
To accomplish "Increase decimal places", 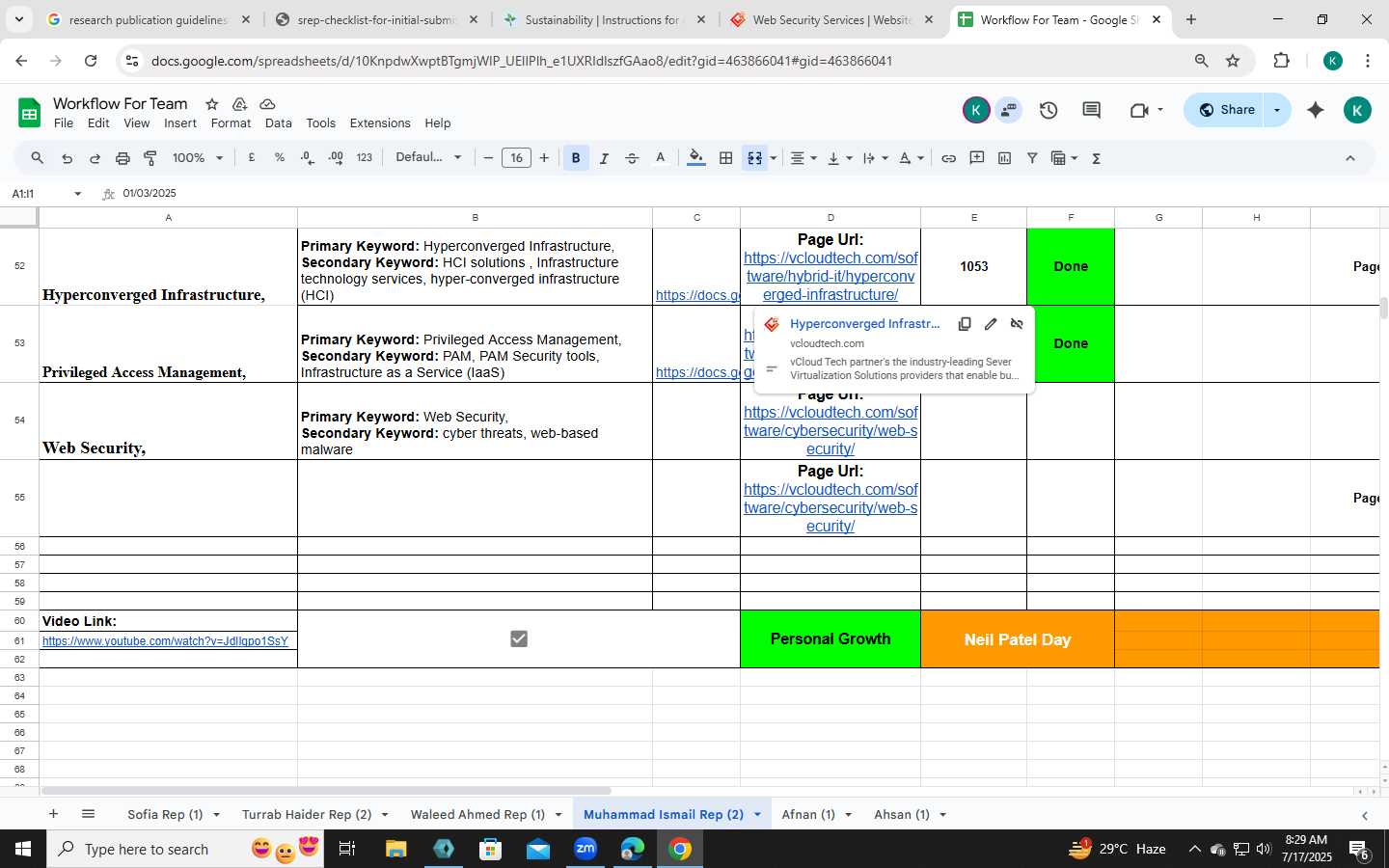I will pyautogui.click(x=336, y=158).
